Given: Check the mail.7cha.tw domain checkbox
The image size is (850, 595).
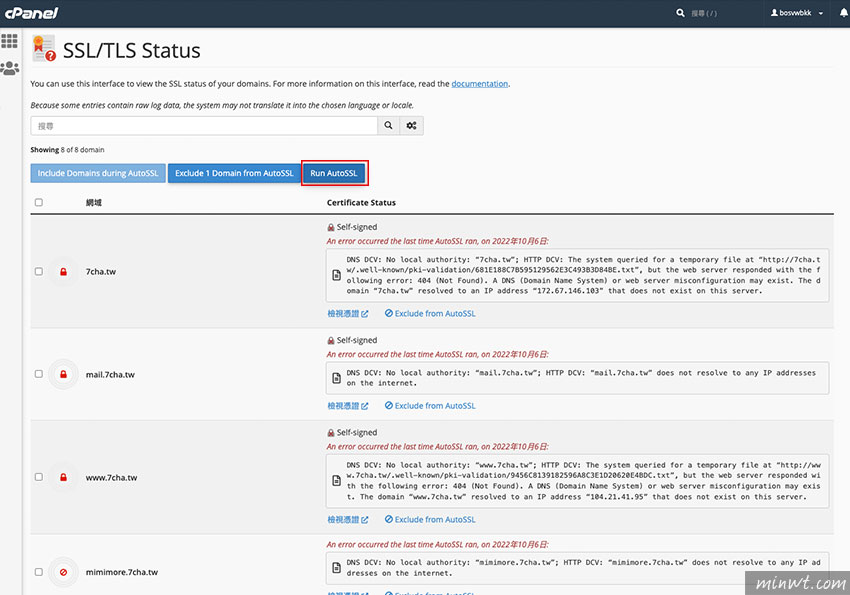Looking at the screenshot, I should tap(38, 374).
